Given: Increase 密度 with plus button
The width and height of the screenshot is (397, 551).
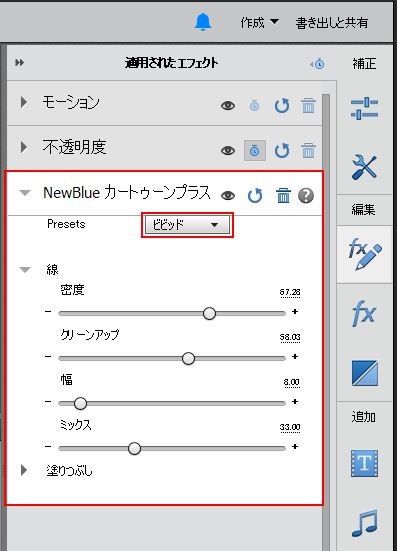Looking at the screenshot, I should point(295,311).
